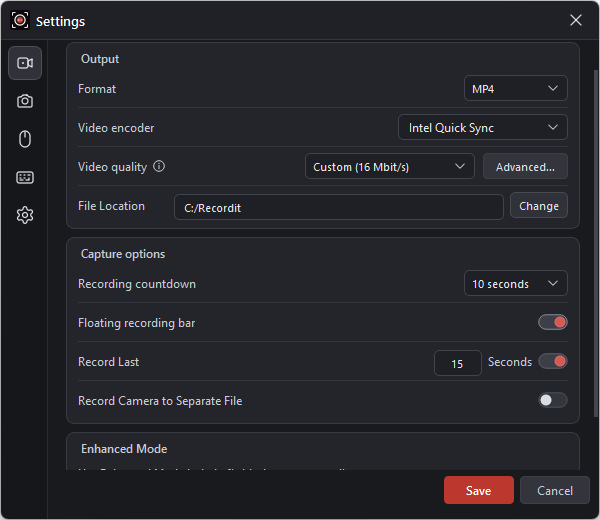600x520 pixels.
Task: Click the Record Last seconds field
Action: 458,363
